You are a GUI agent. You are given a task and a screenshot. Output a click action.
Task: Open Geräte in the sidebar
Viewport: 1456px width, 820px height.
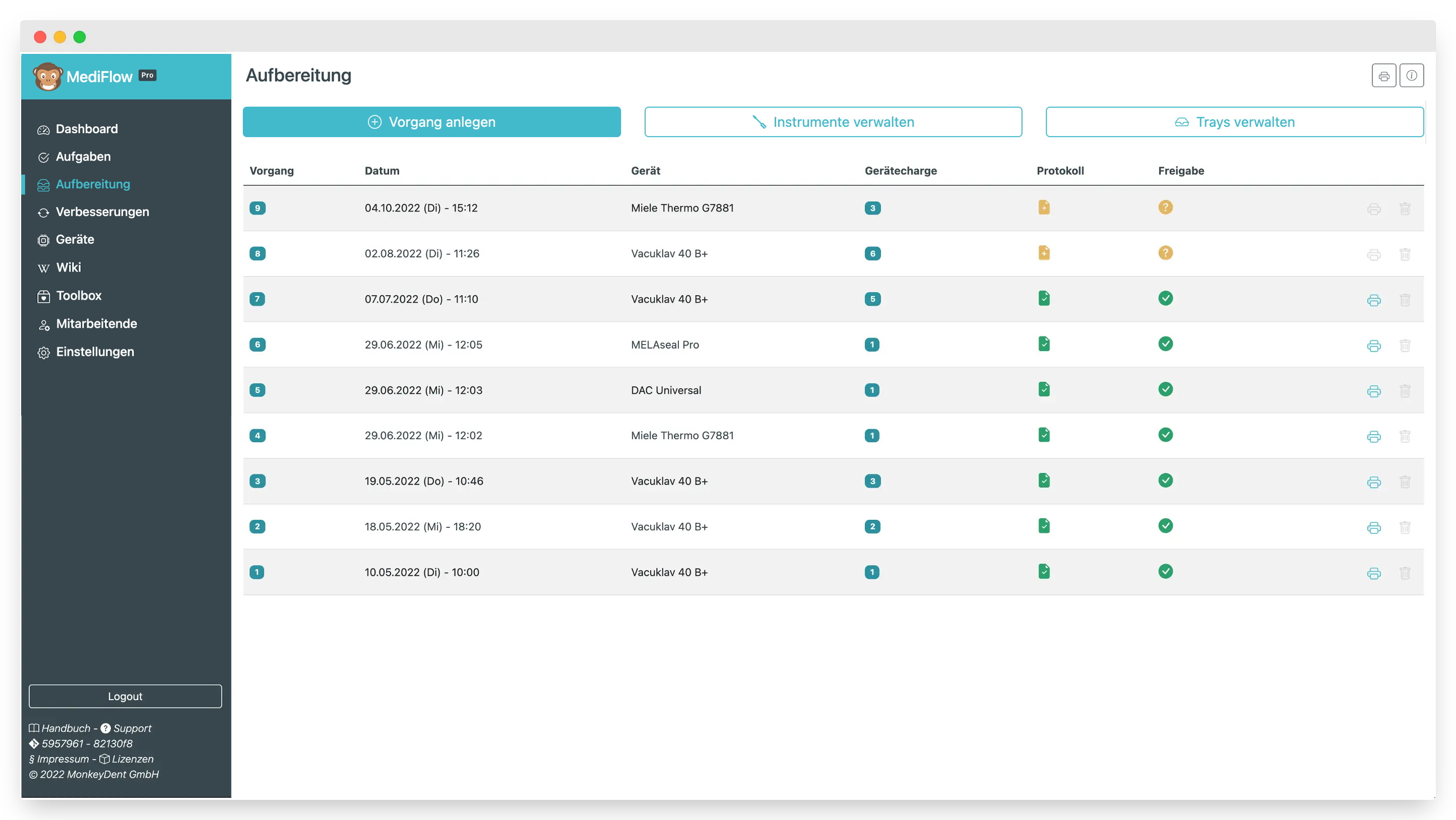66,239
